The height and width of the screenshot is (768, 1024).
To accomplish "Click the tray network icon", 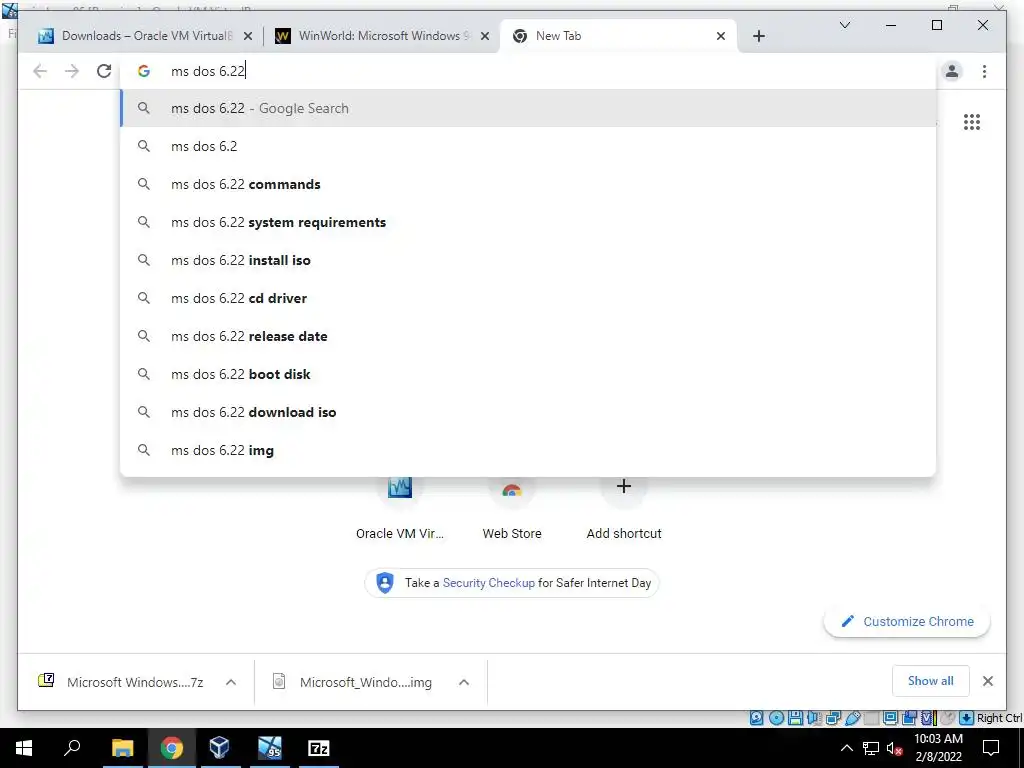I will (871, 748).
